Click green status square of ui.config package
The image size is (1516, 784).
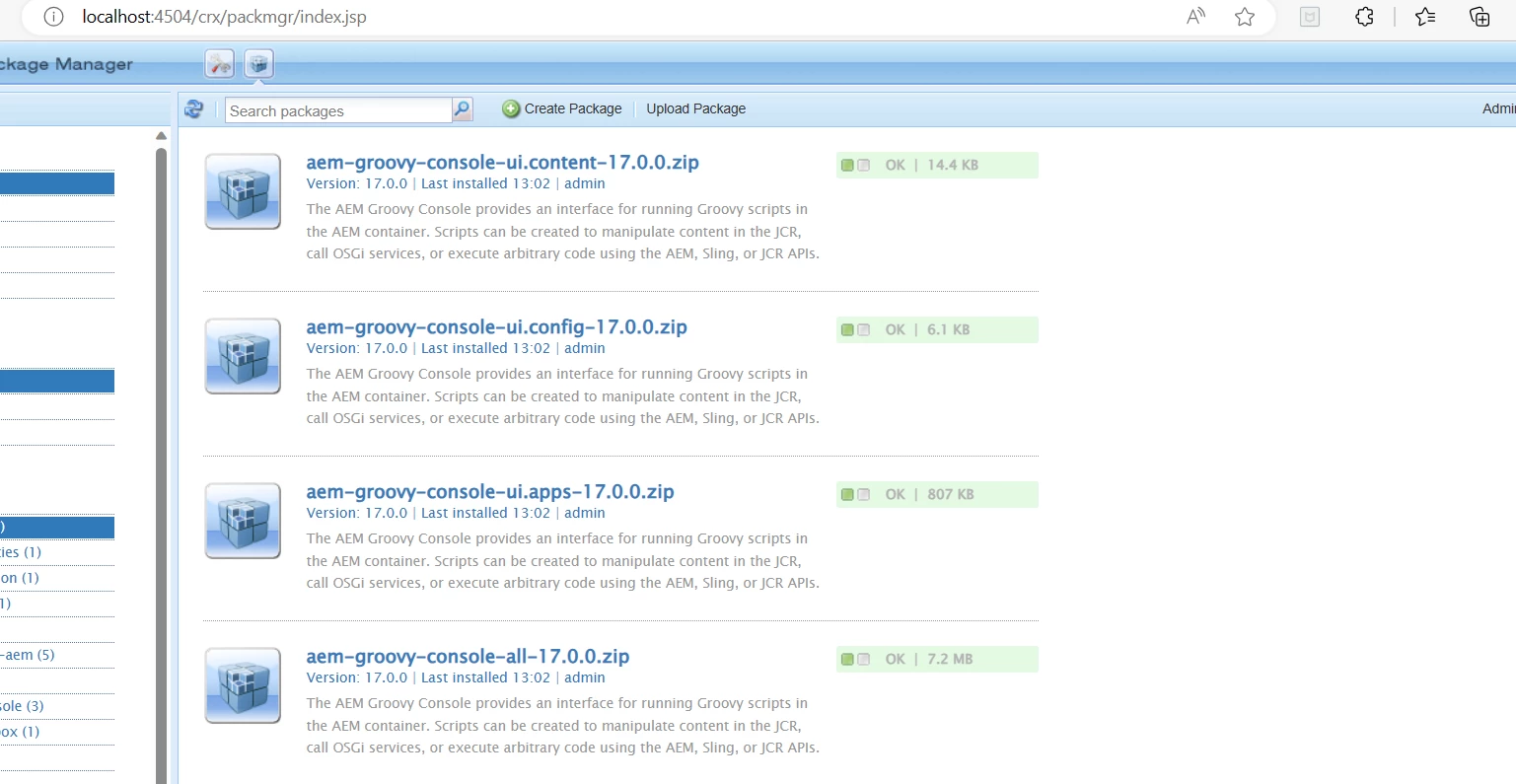pos(847,330)
